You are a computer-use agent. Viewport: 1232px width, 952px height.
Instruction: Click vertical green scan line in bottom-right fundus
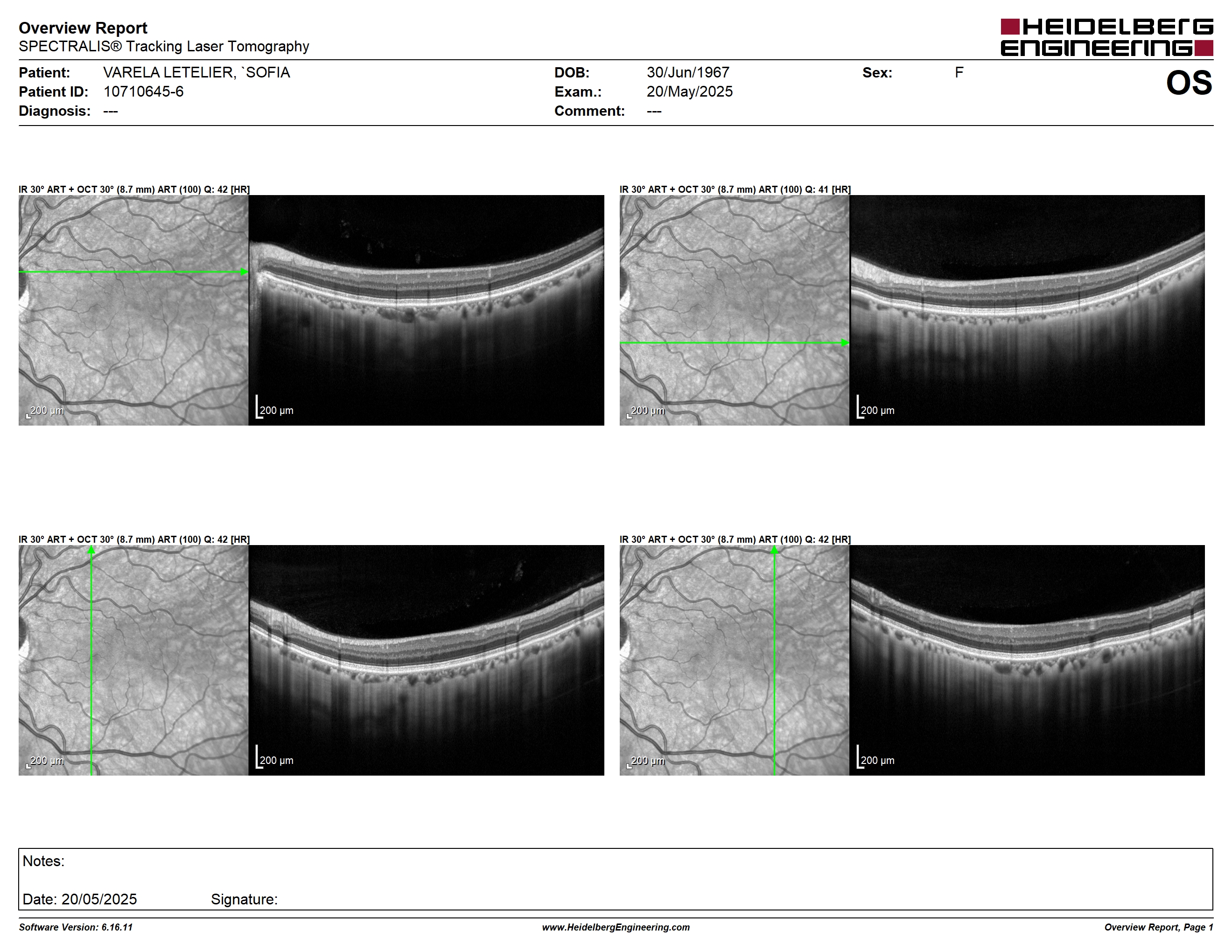(775, 660)
